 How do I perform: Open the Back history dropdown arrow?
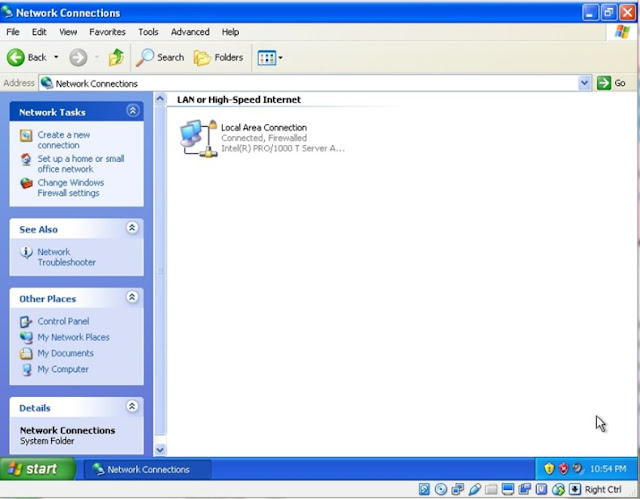tap(56, 57)
